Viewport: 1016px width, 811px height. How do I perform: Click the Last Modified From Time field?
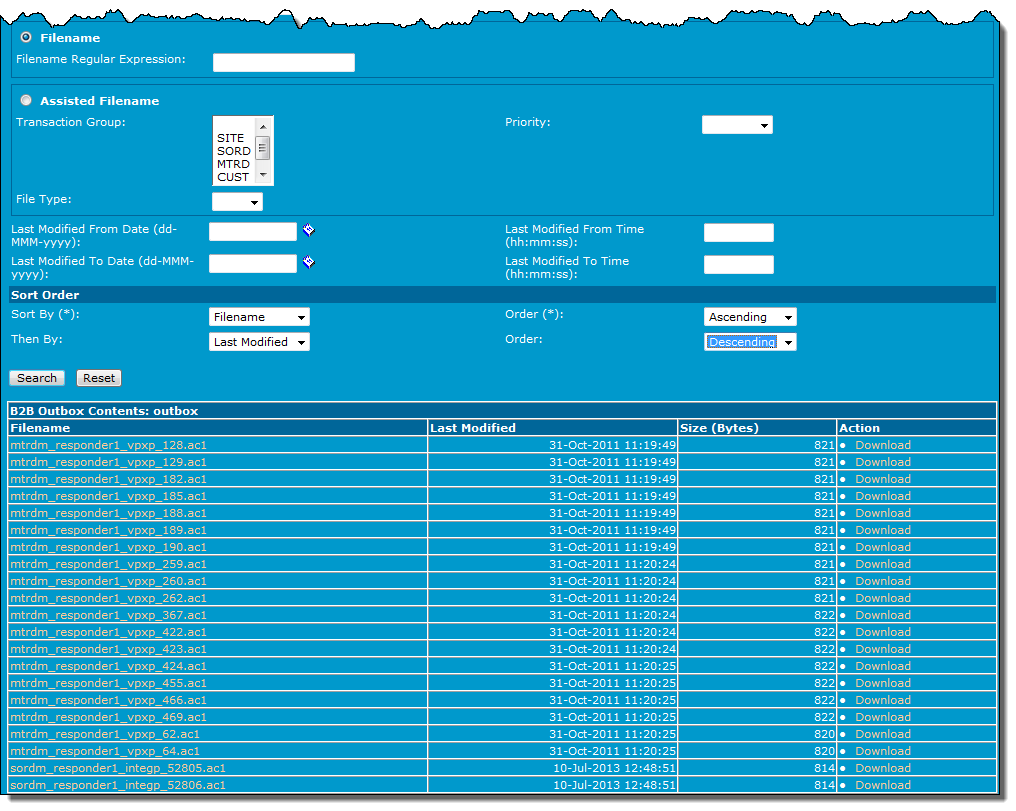[x=738, y=233]
